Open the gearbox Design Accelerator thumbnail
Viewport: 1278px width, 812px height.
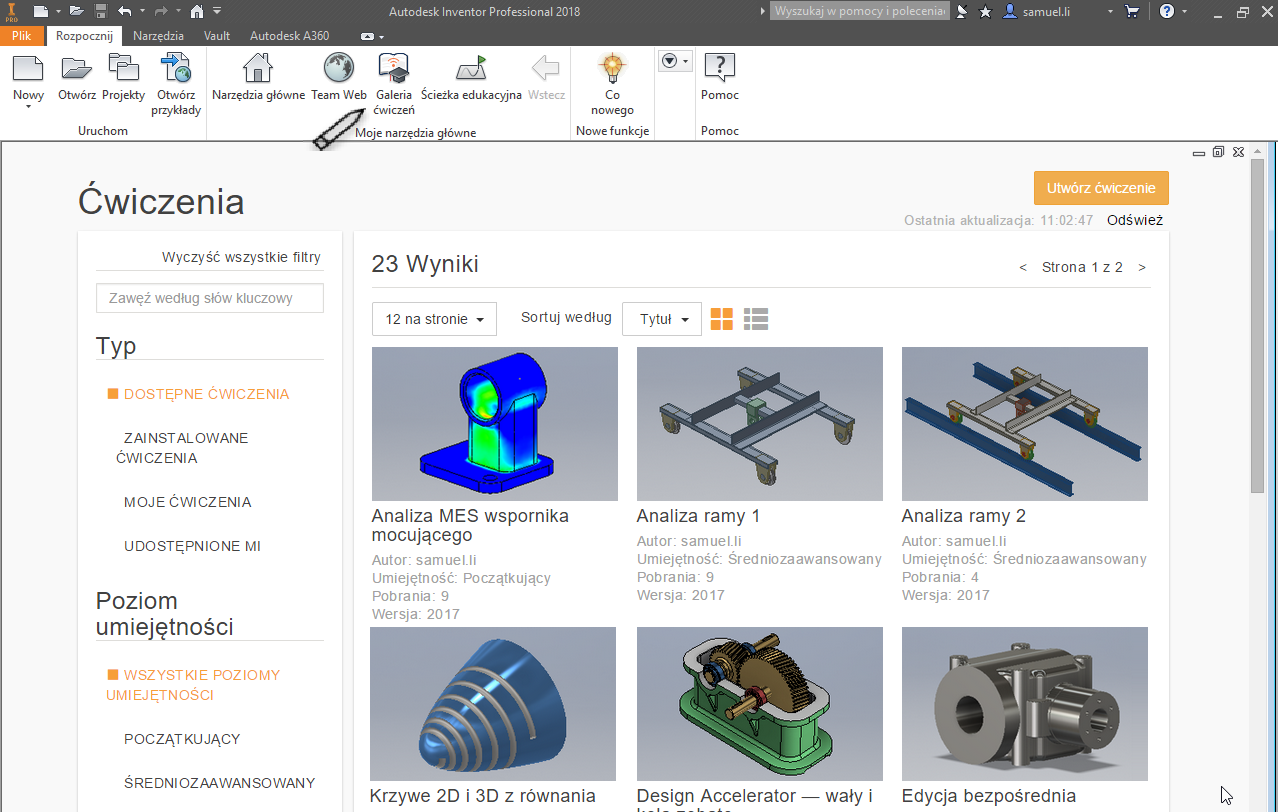click(760, 704)
